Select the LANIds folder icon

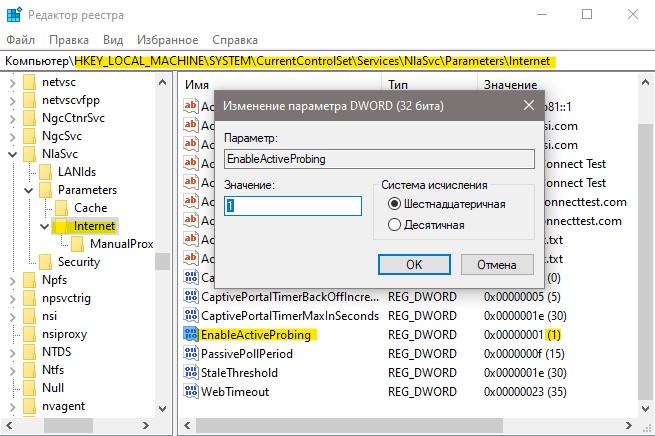coord(46,172)
